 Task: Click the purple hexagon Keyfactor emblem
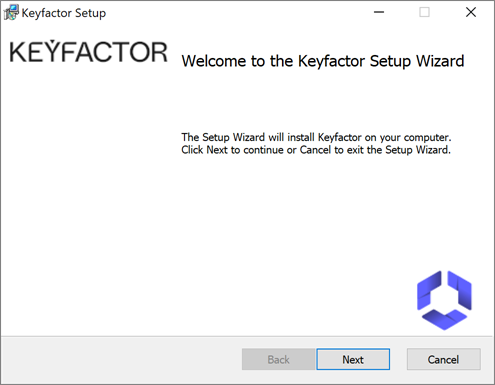(444, 300)
